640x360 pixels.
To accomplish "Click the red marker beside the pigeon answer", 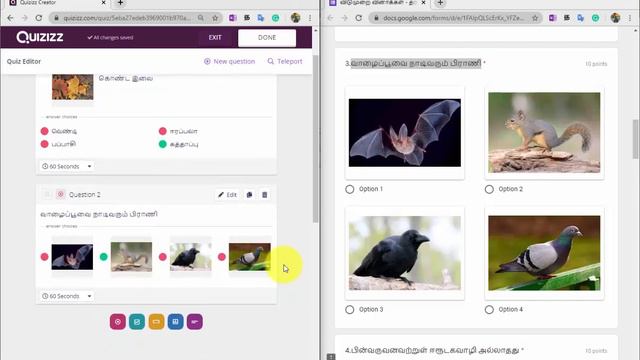I will click(x=222, y=257).
